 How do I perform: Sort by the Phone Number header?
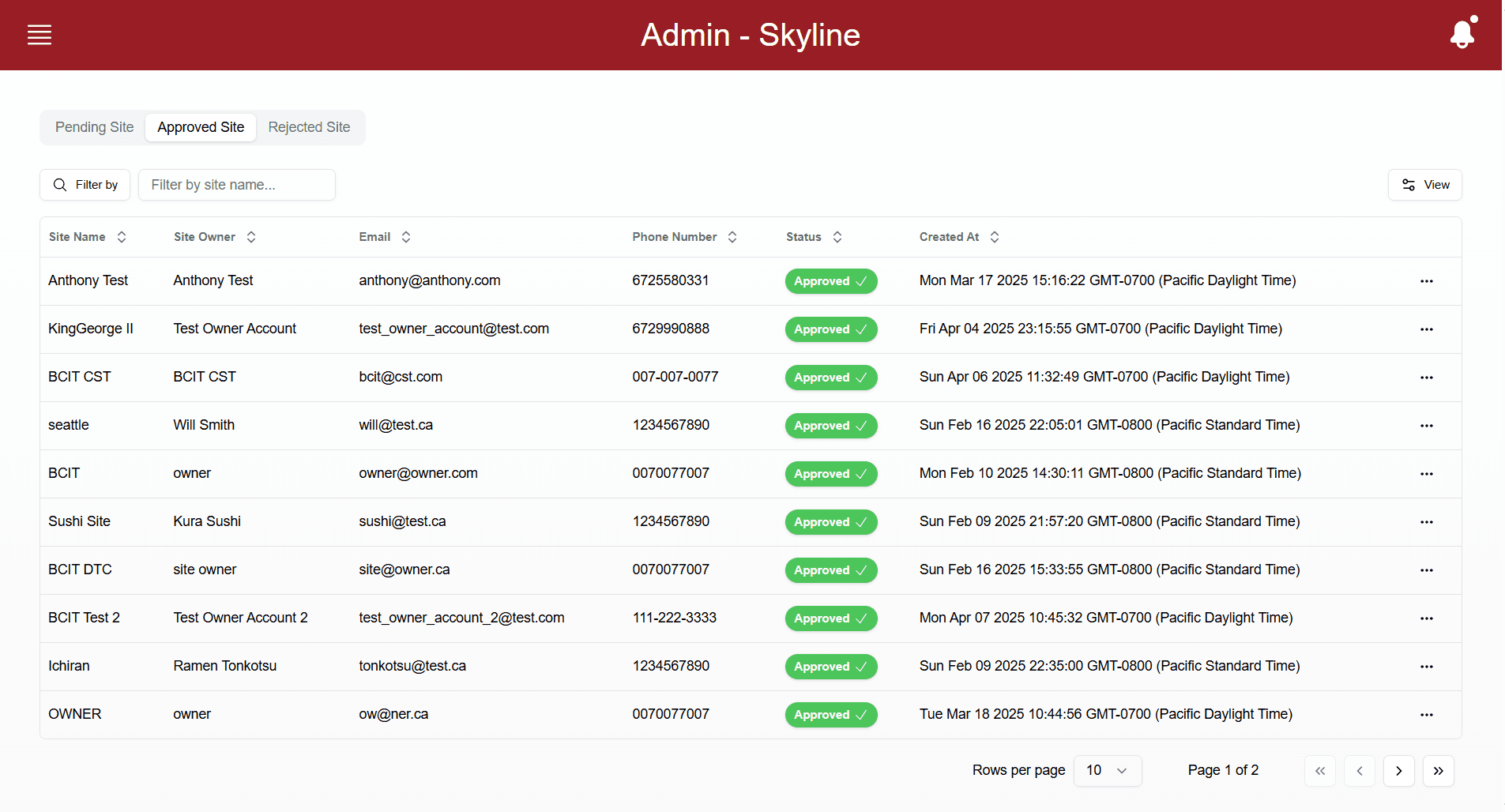684,237
